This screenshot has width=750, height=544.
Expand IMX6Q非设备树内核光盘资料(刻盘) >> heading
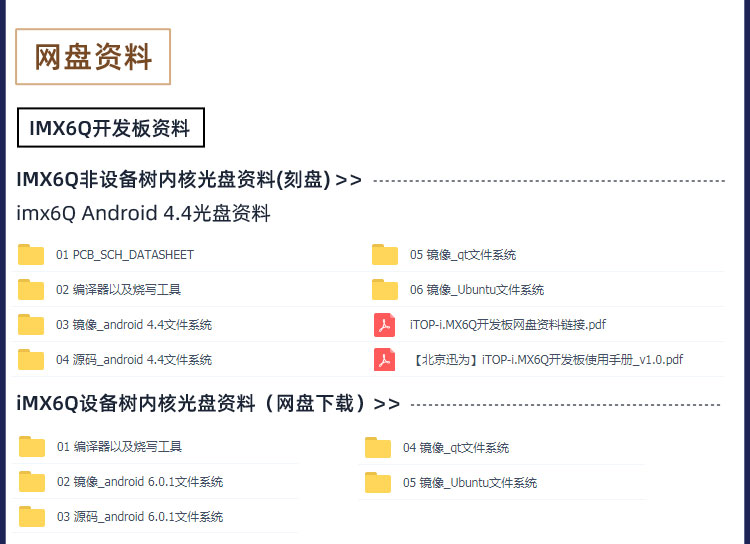[x=189, y=179]
